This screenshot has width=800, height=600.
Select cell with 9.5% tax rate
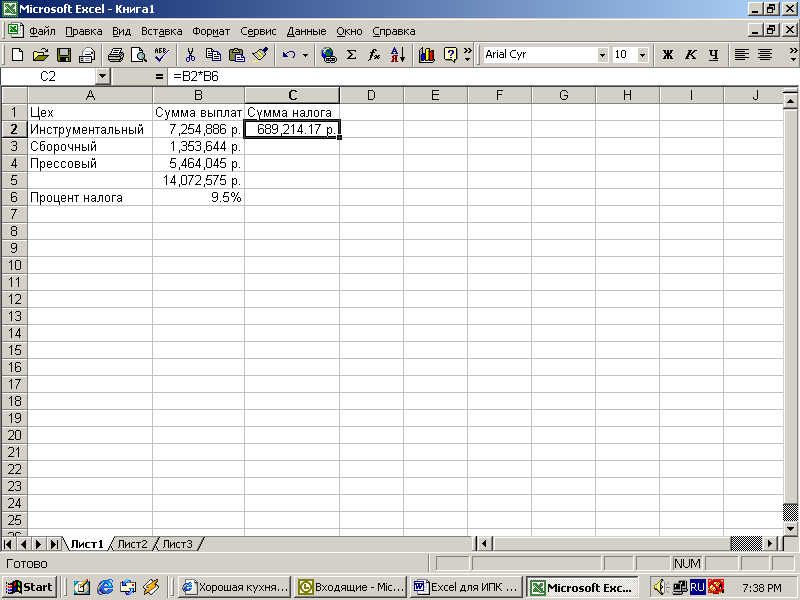[198, 197]
